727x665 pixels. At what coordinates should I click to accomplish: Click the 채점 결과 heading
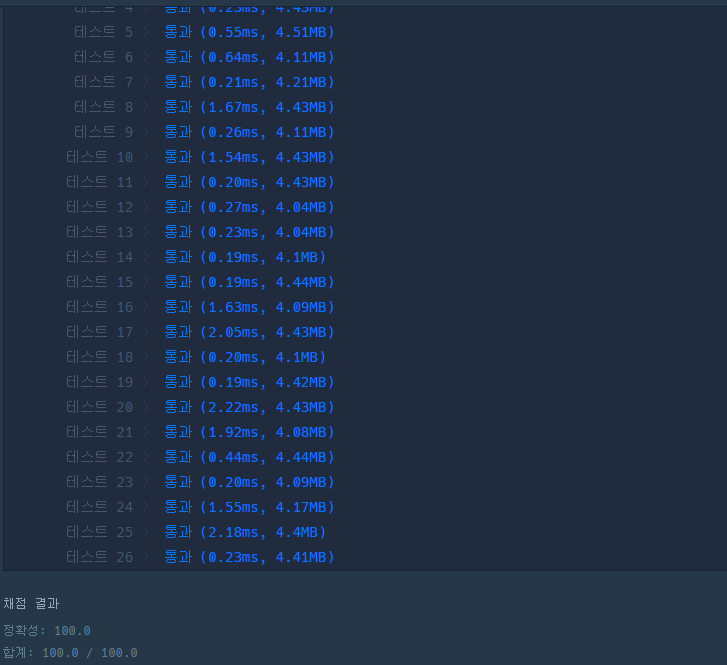tap(31, 603)
